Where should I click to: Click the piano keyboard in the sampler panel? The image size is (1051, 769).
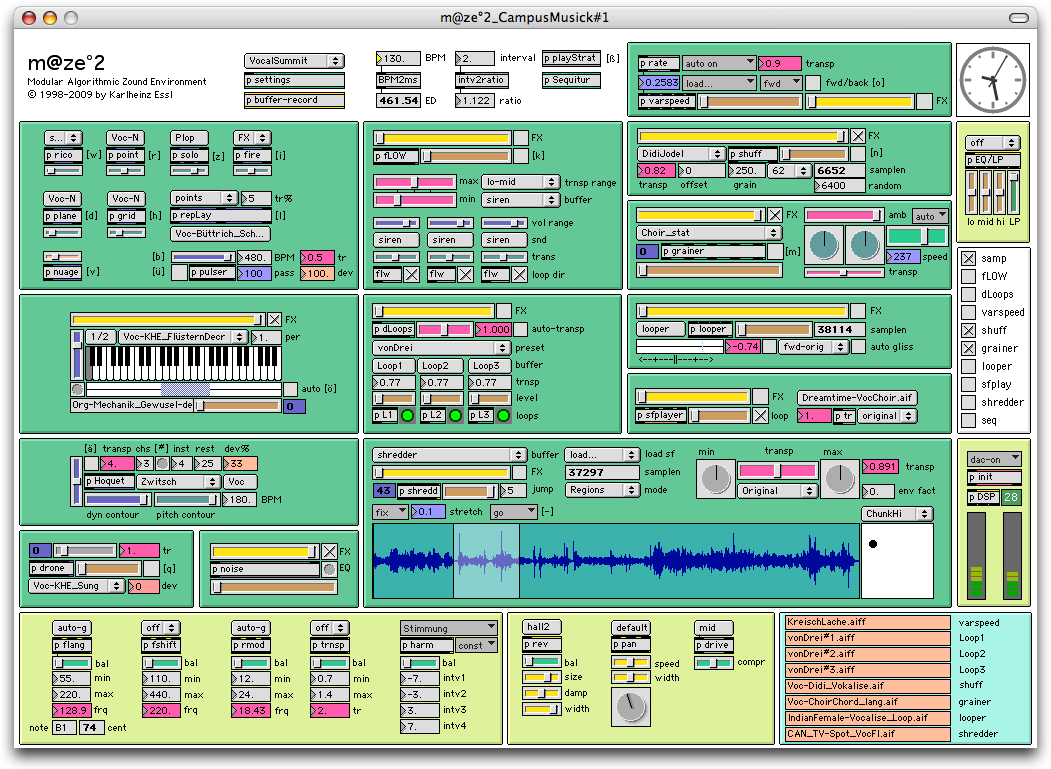click(184, 364)
